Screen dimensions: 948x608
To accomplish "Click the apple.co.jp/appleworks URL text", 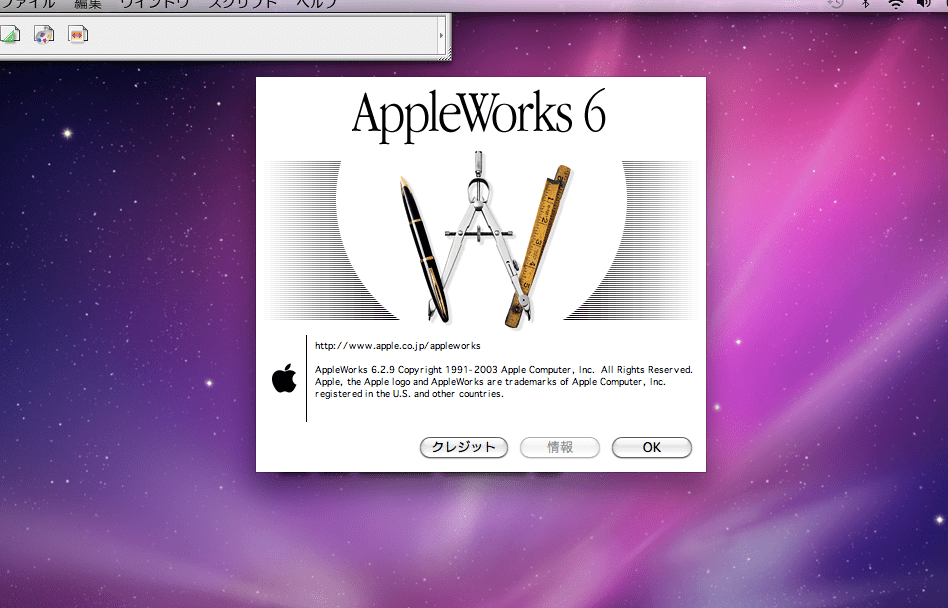I will click(398, 346).
